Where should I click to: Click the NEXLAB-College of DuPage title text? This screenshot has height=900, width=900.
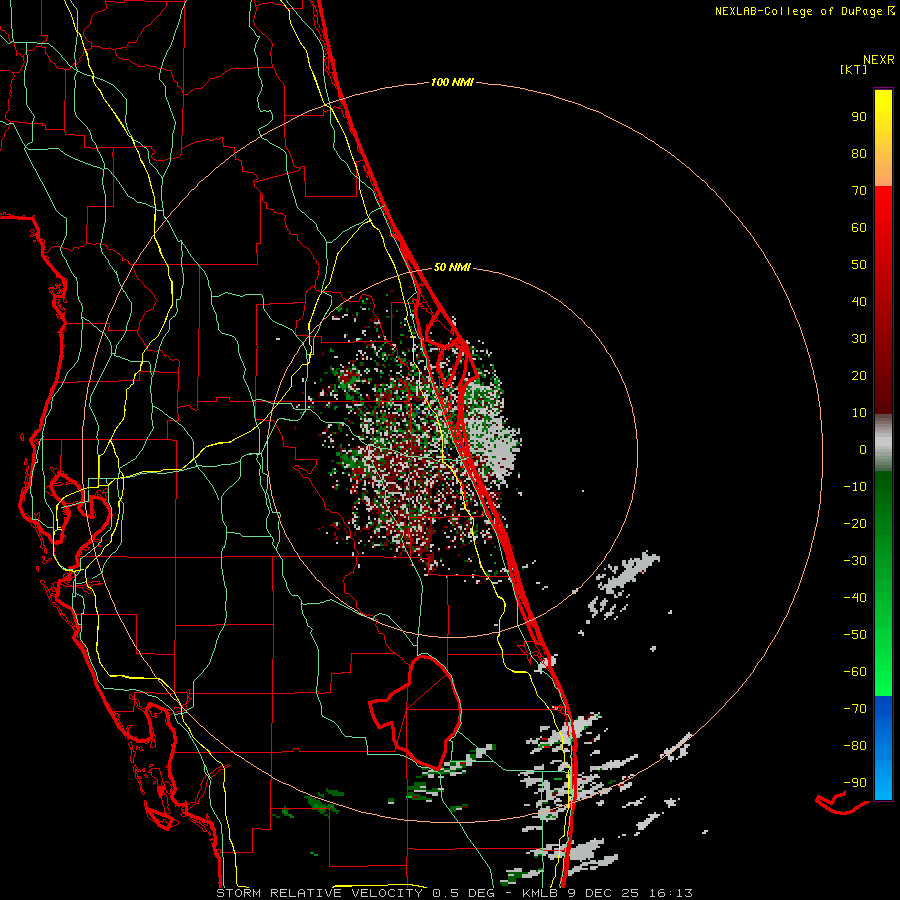point(798,11)
